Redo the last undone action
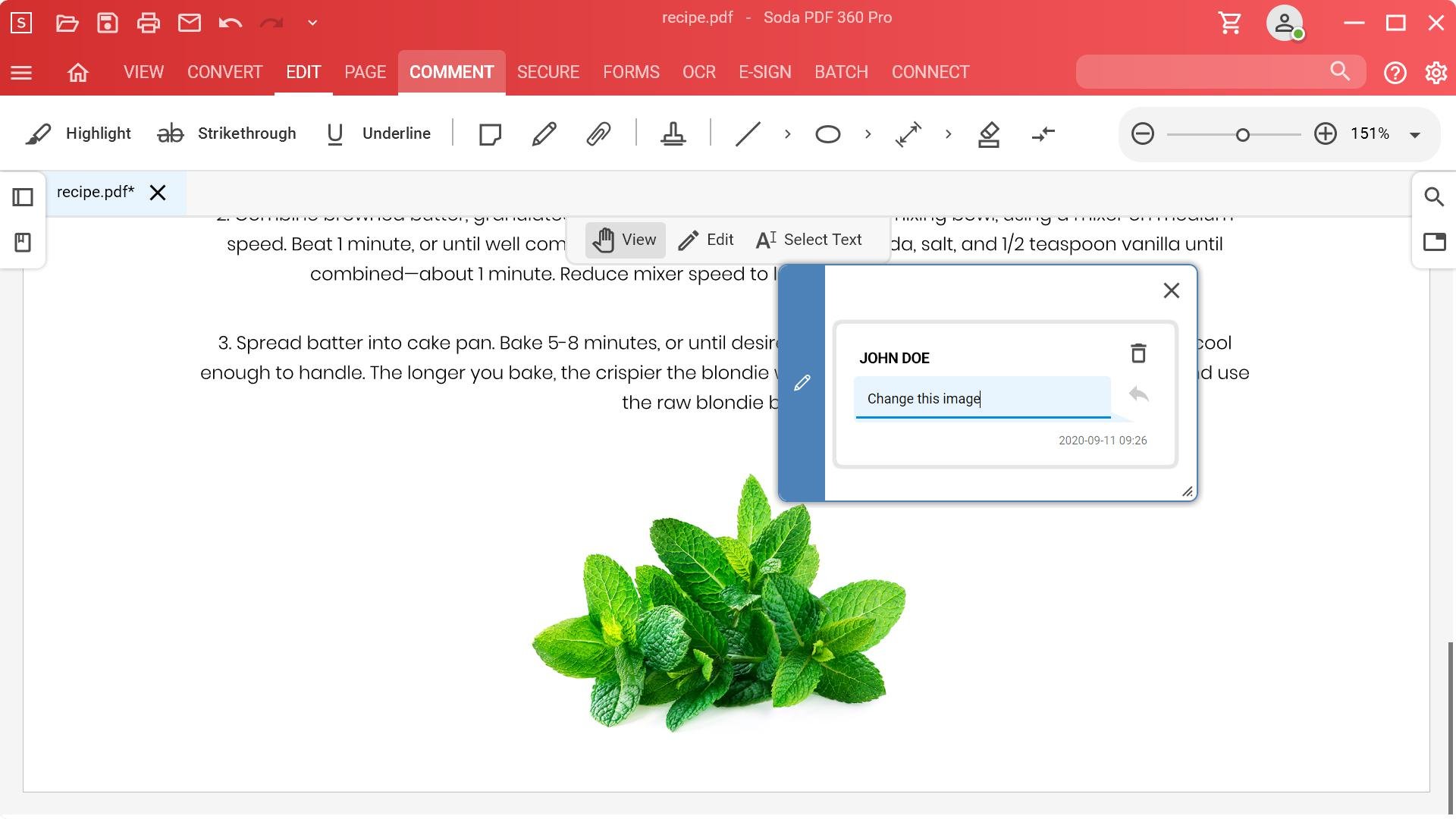This screenshot has width=1456, height=819. coord(271,23)
